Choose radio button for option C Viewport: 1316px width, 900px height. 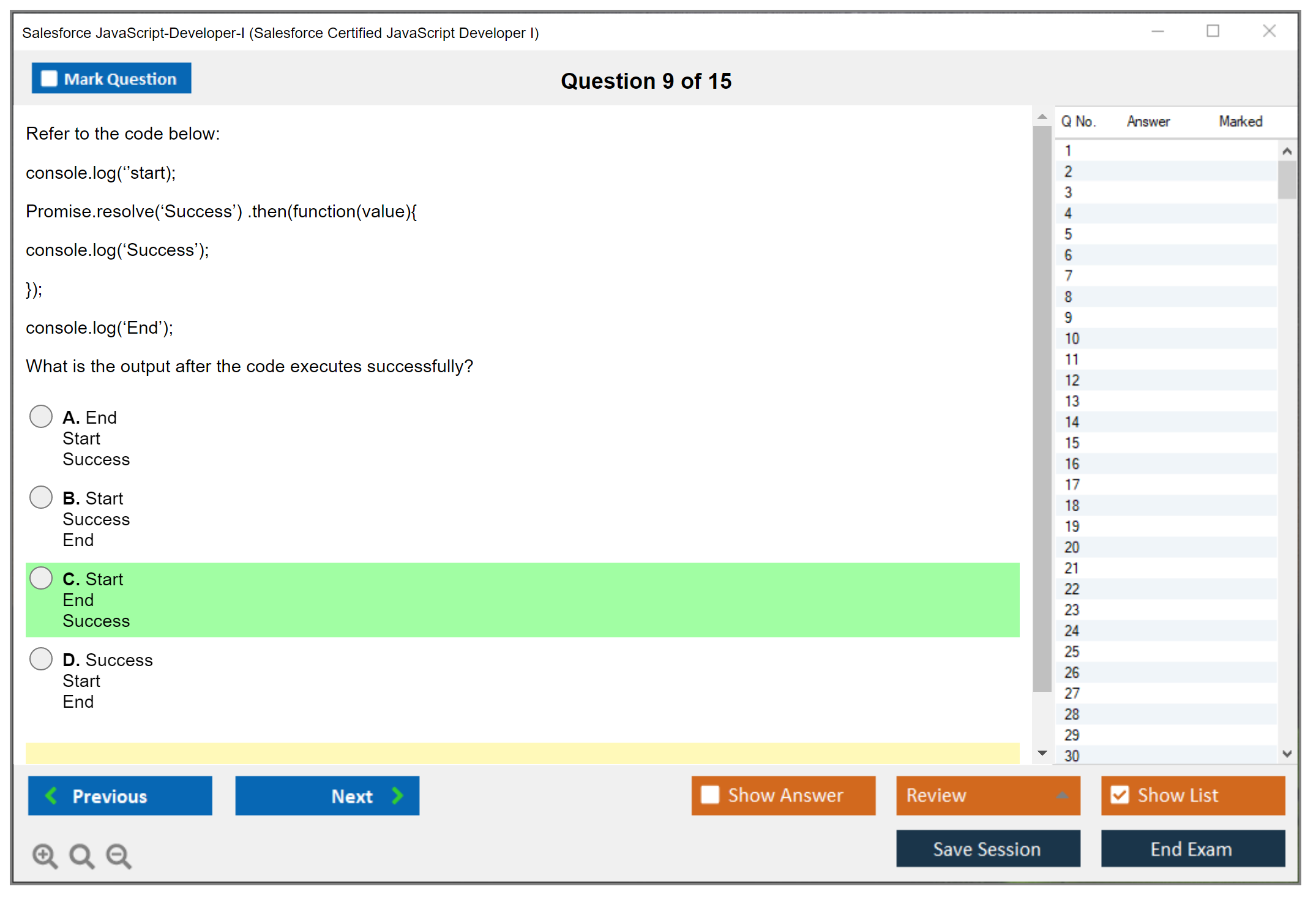pyautogui.click(x=41, y=578)
